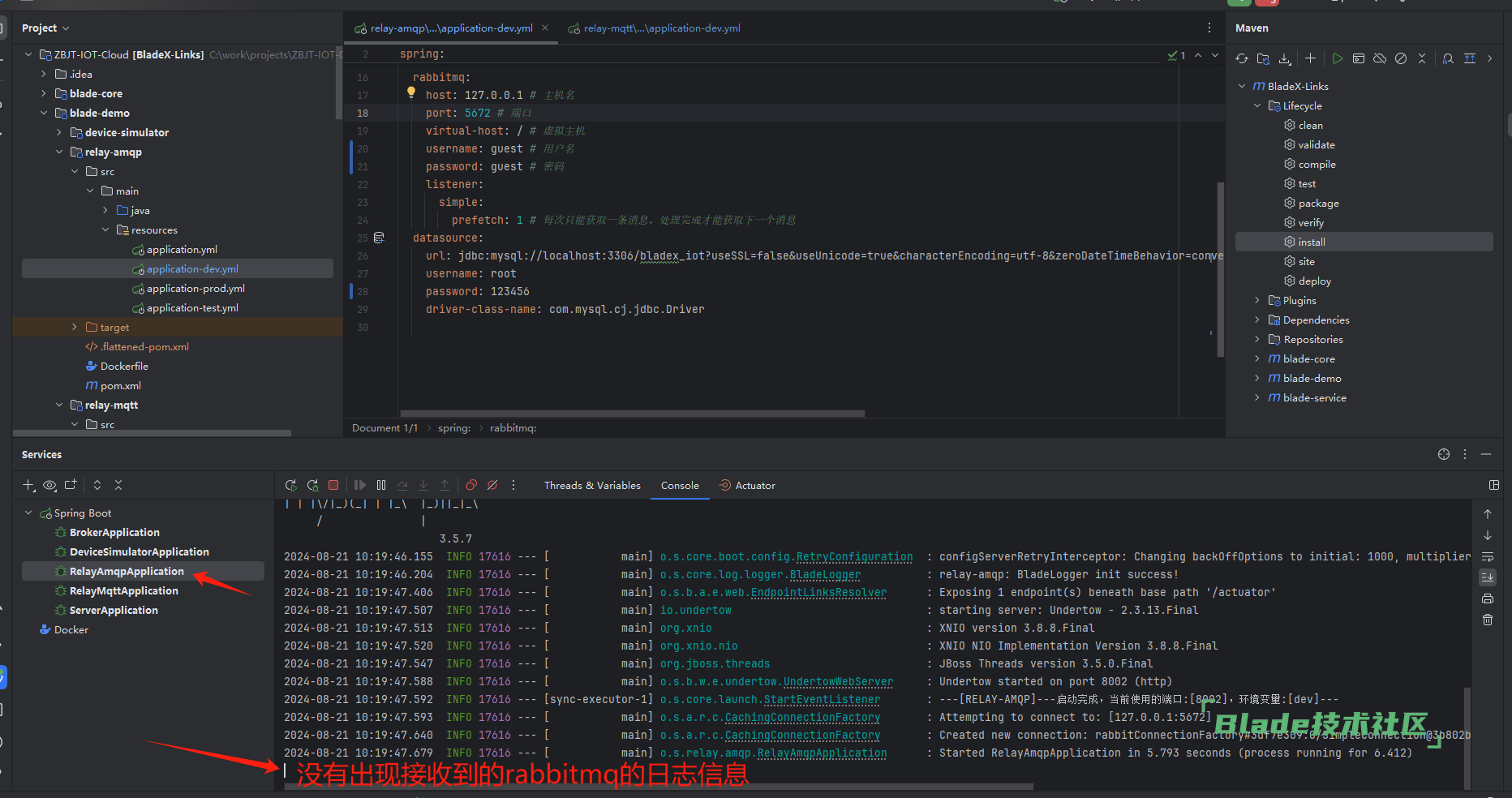Close relay-amqp application-dev.yml tab

[545, 28]
